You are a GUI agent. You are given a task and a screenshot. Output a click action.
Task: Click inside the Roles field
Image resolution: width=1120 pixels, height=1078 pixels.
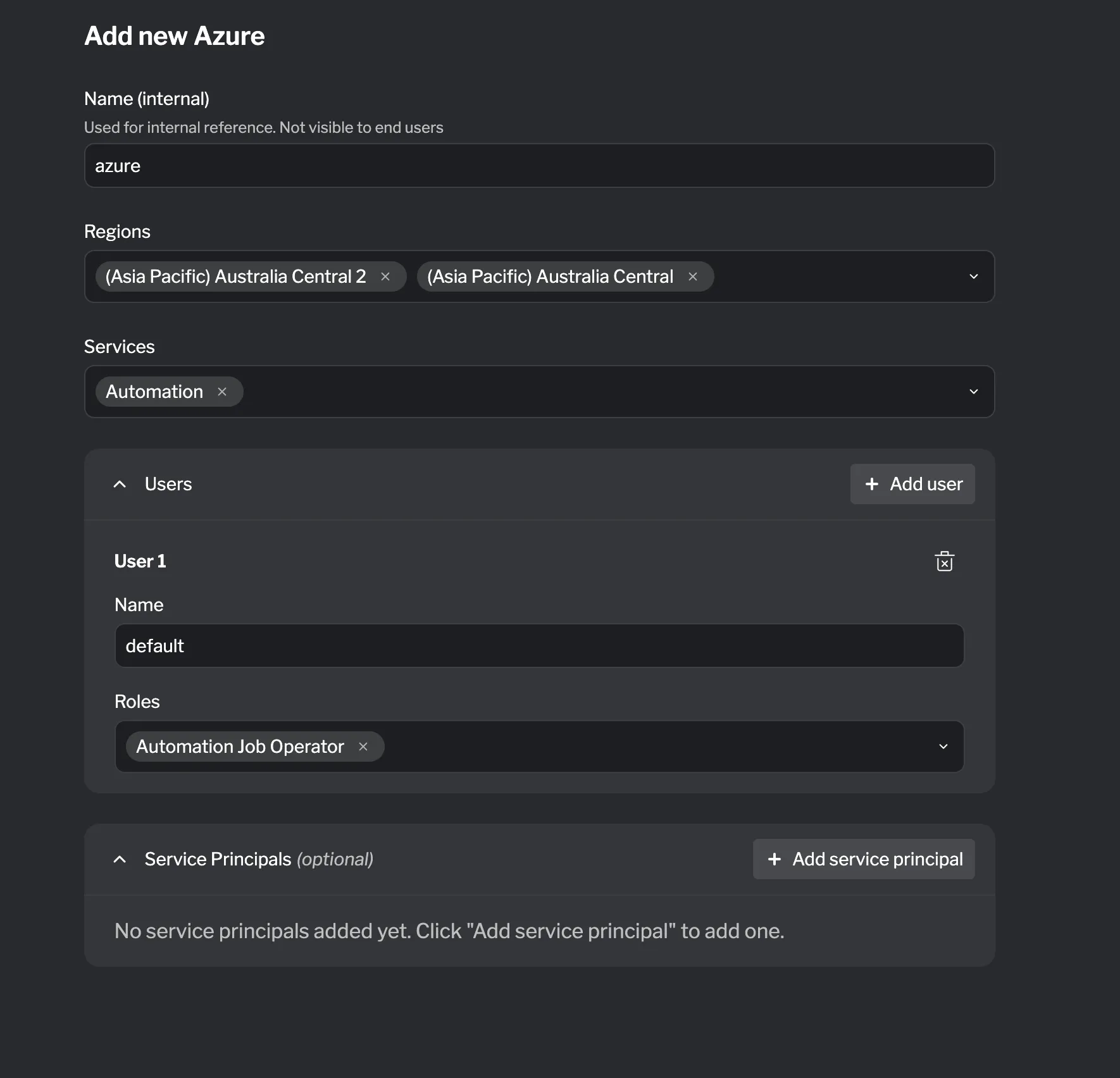(x=633, y=747)
